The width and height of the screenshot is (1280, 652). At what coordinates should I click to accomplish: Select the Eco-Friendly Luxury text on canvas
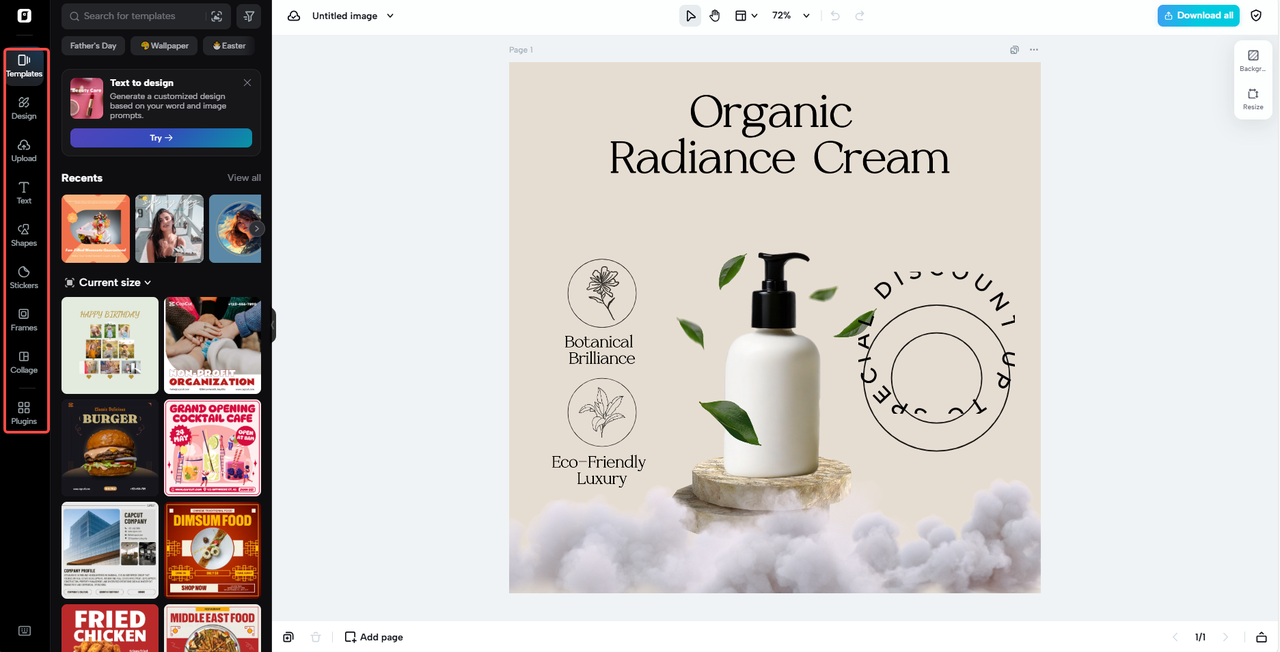[x=599, y=470]
